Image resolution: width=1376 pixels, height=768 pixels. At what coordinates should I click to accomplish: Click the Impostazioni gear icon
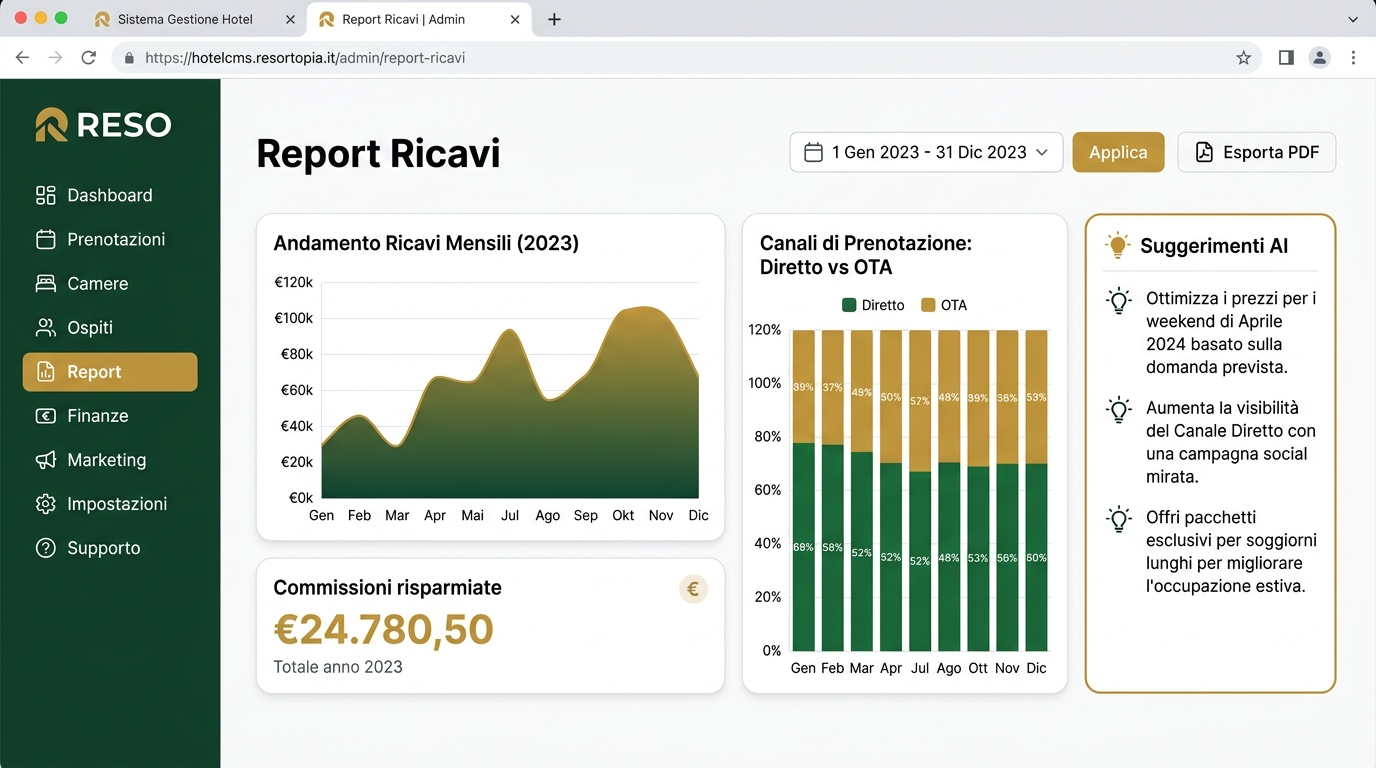click(45, 504)
